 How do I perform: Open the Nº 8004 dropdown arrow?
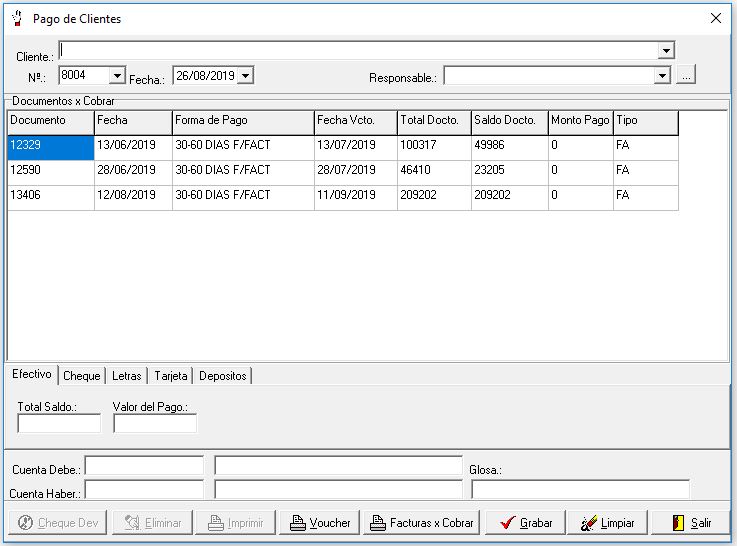point(117,76)
